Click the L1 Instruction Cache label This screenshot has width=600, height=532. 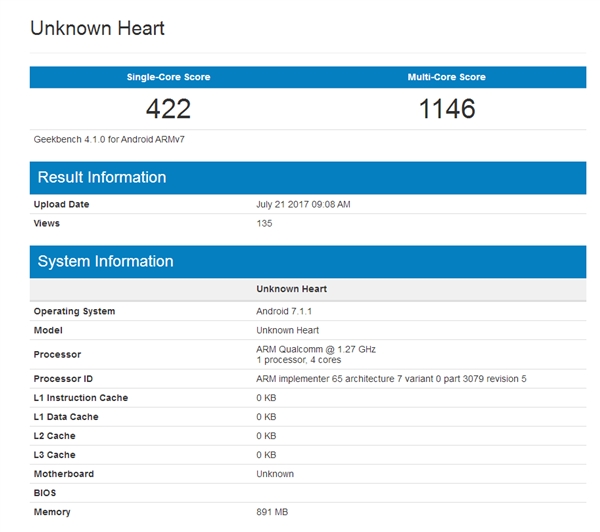coord(81,398)
